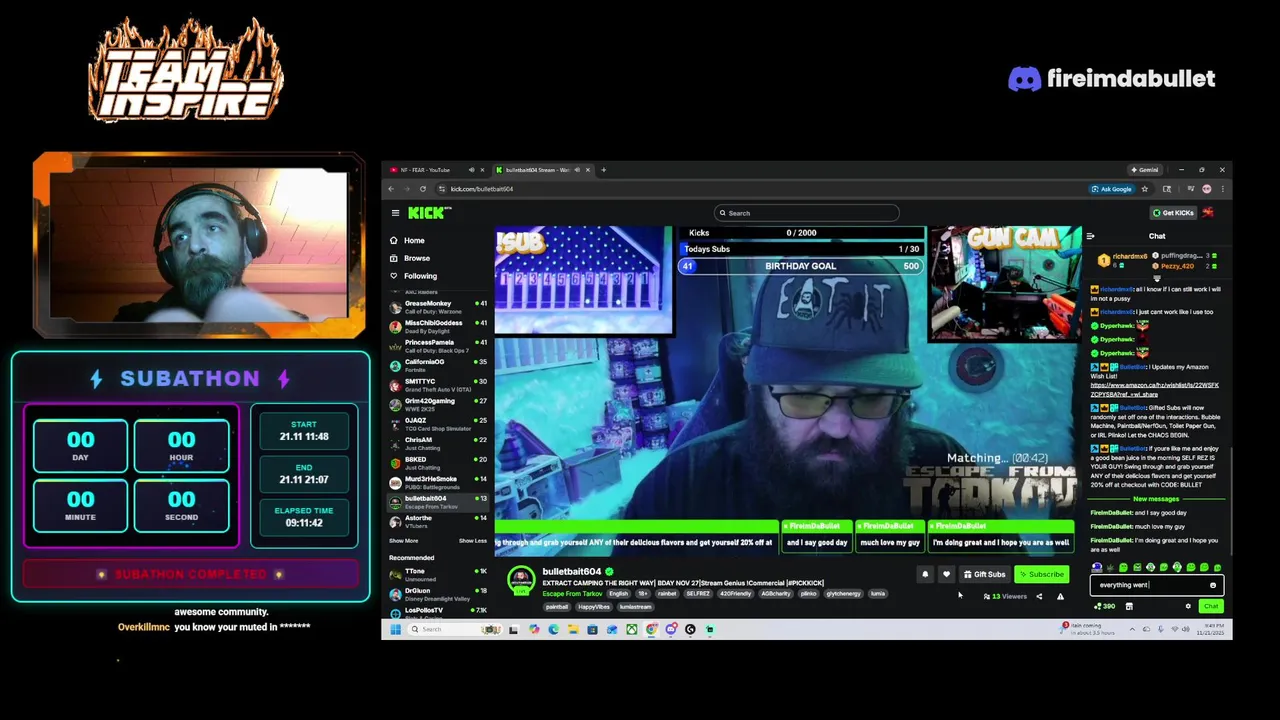Open recommended LosPollosTV channel
The height and width of the screenshot is (720, 1280).
coord(438,612)
